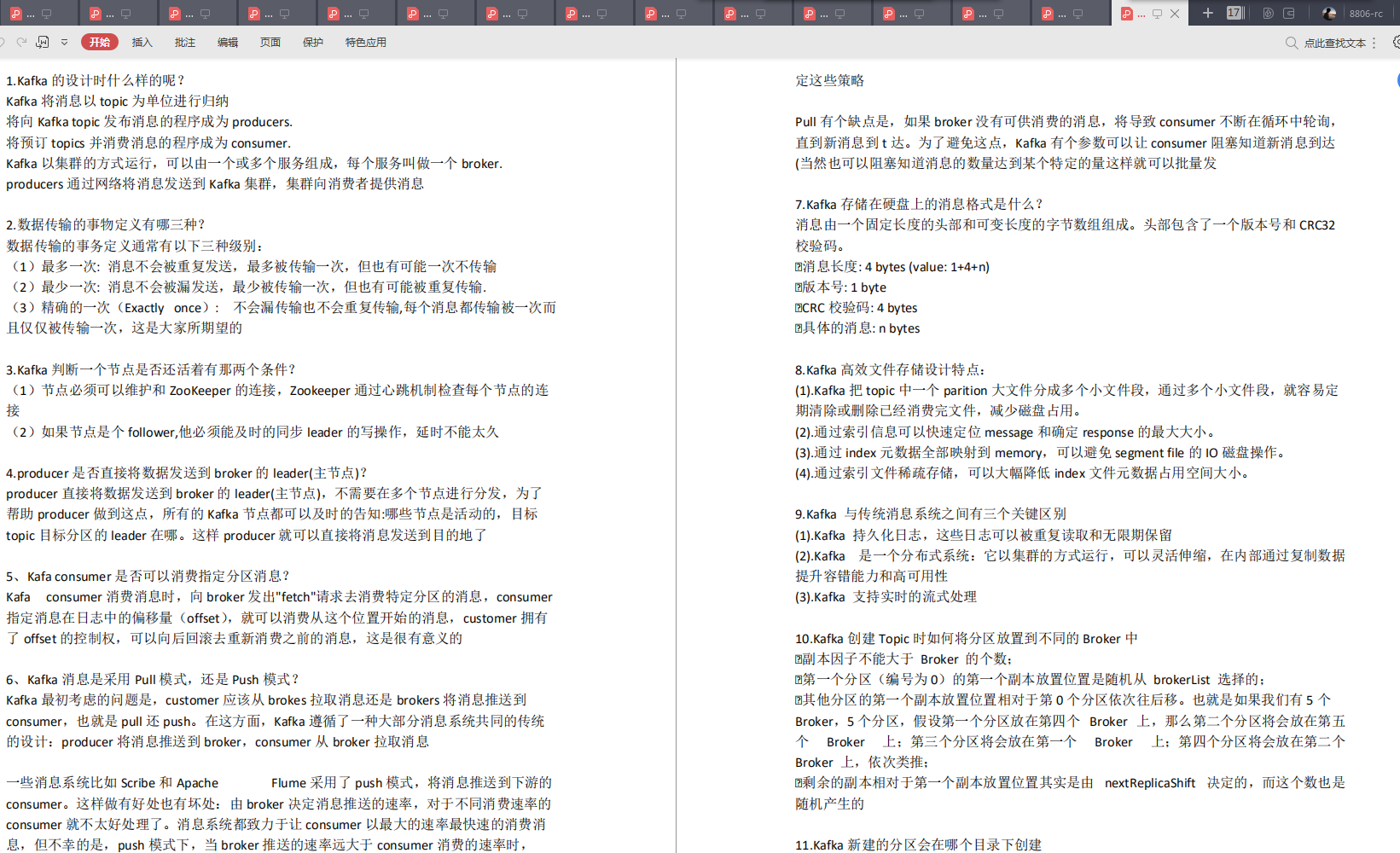Expand the quick access toolbar dropdown arrow
This screenshot has width=1400, height=853.
pyautogui.click(x=64, y=42)
